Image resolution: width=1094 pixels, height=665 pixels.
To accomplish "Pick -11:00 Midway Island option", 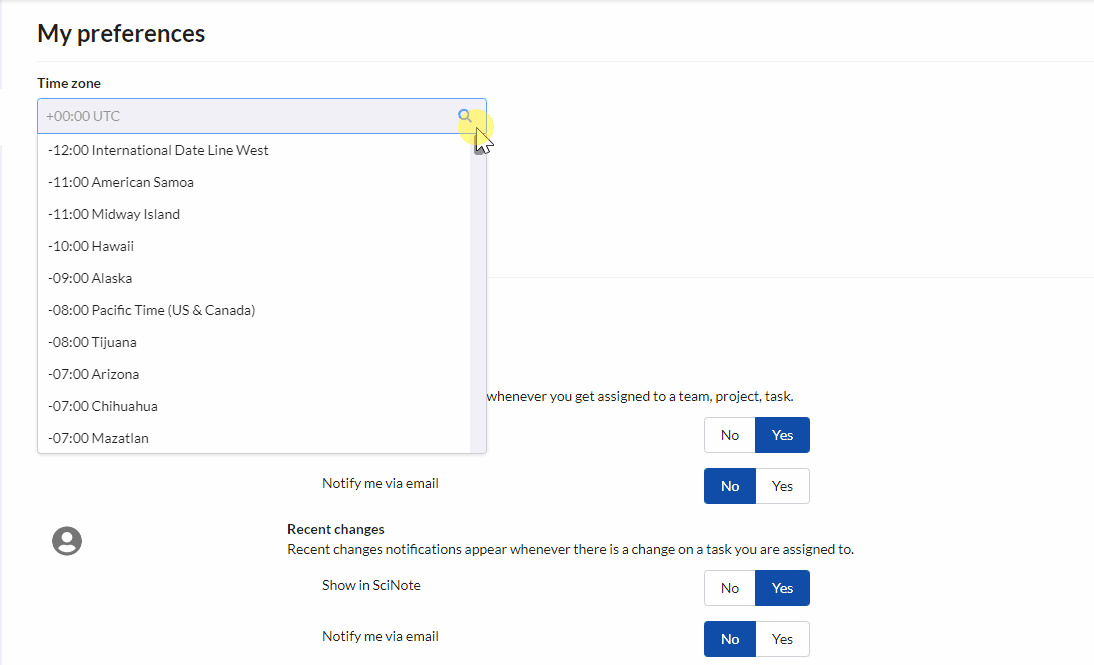I will click(114, 214).
